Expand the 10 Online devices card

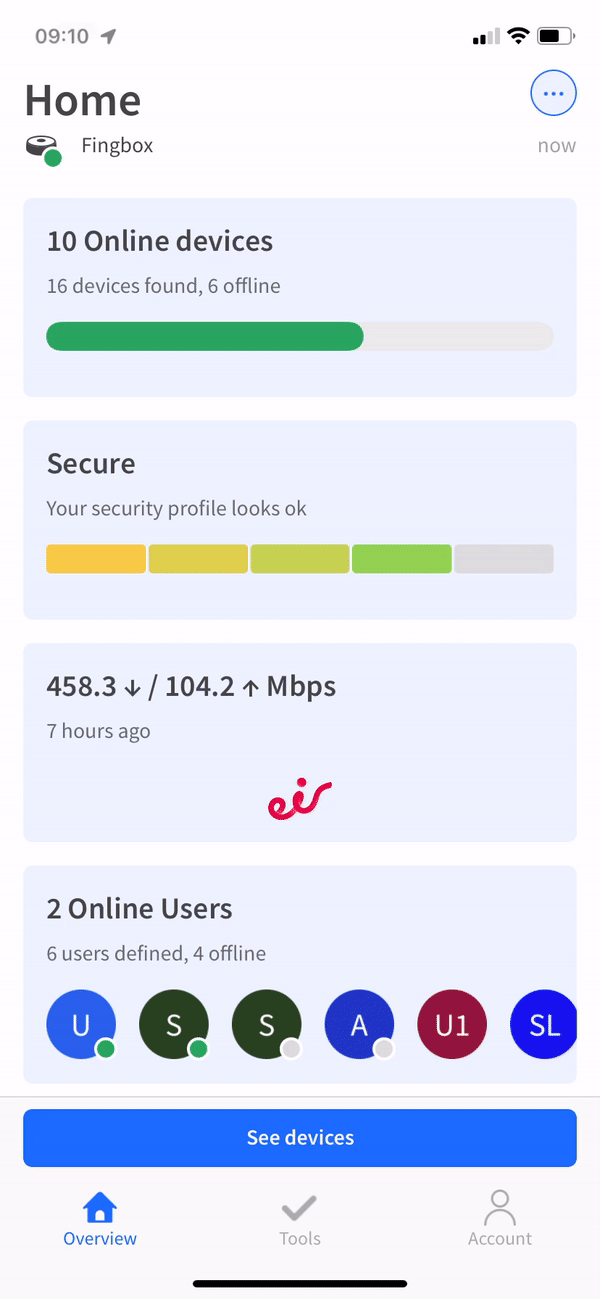coord(299,296)
